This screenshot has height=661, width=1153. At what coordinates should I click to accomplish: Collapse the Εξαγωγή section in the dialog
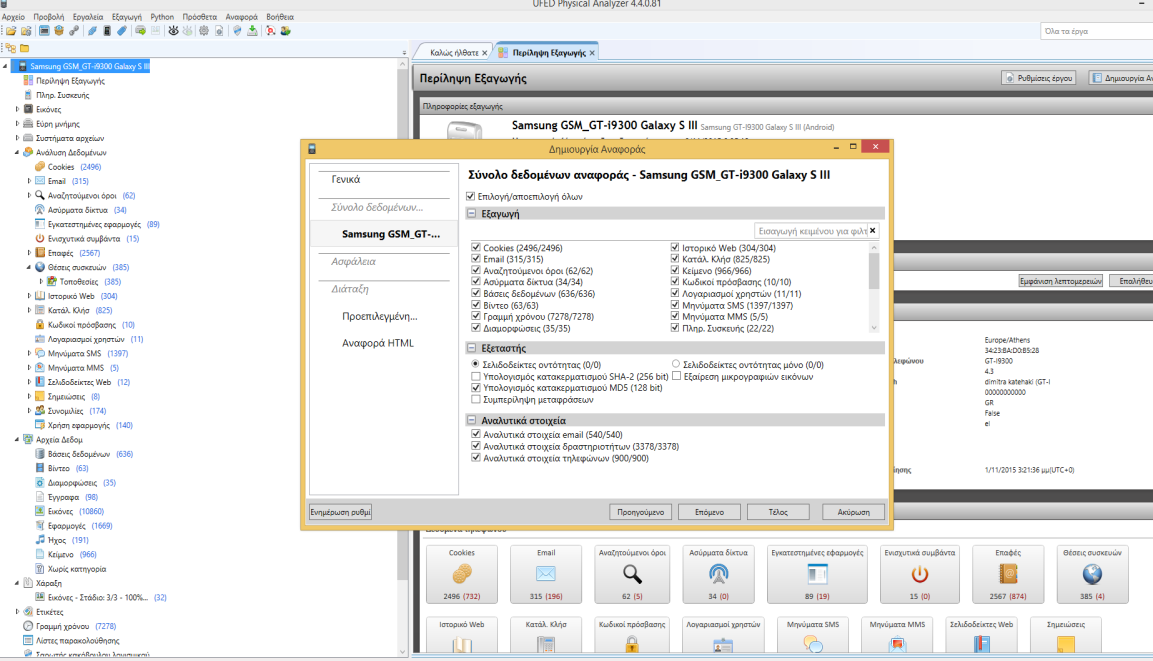click(x=472, y=213)
